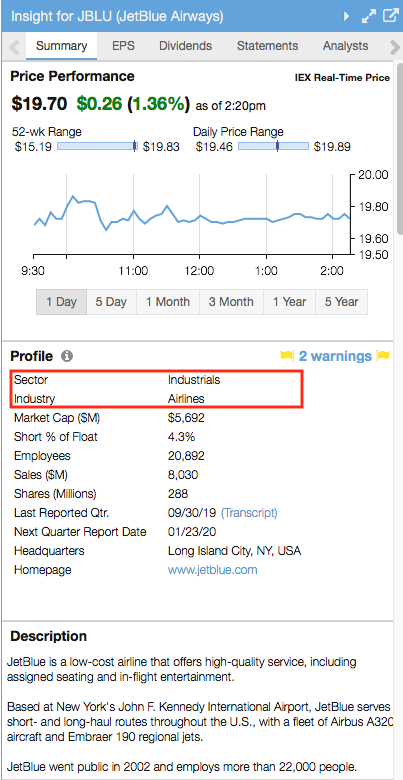This screenshot has width=403, height=780.
Task: Click the right yellow warning flag
Action: [x=383, y=356]
